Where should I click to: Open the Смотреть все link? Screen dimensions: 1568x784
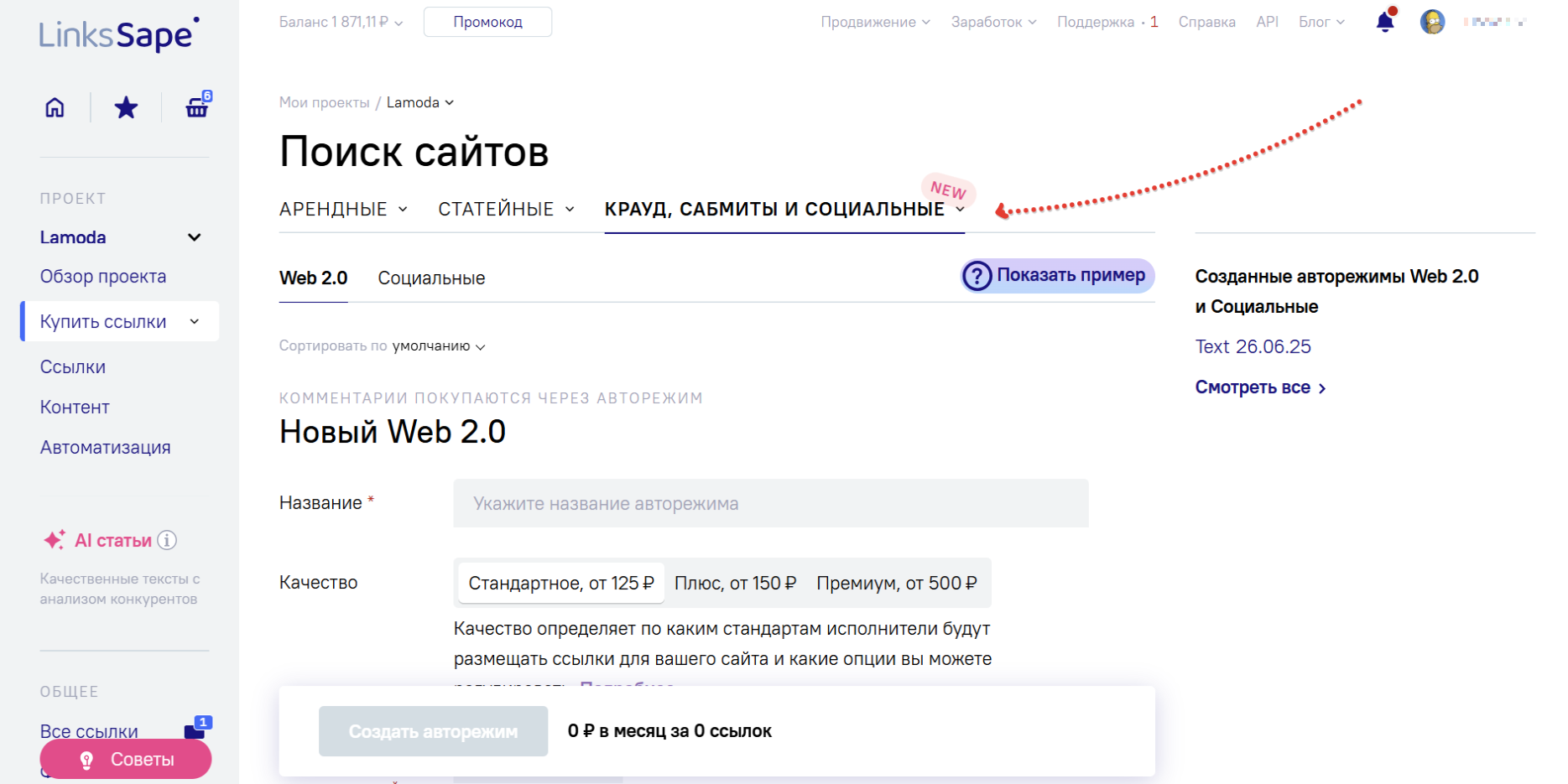coord(1259,387)
